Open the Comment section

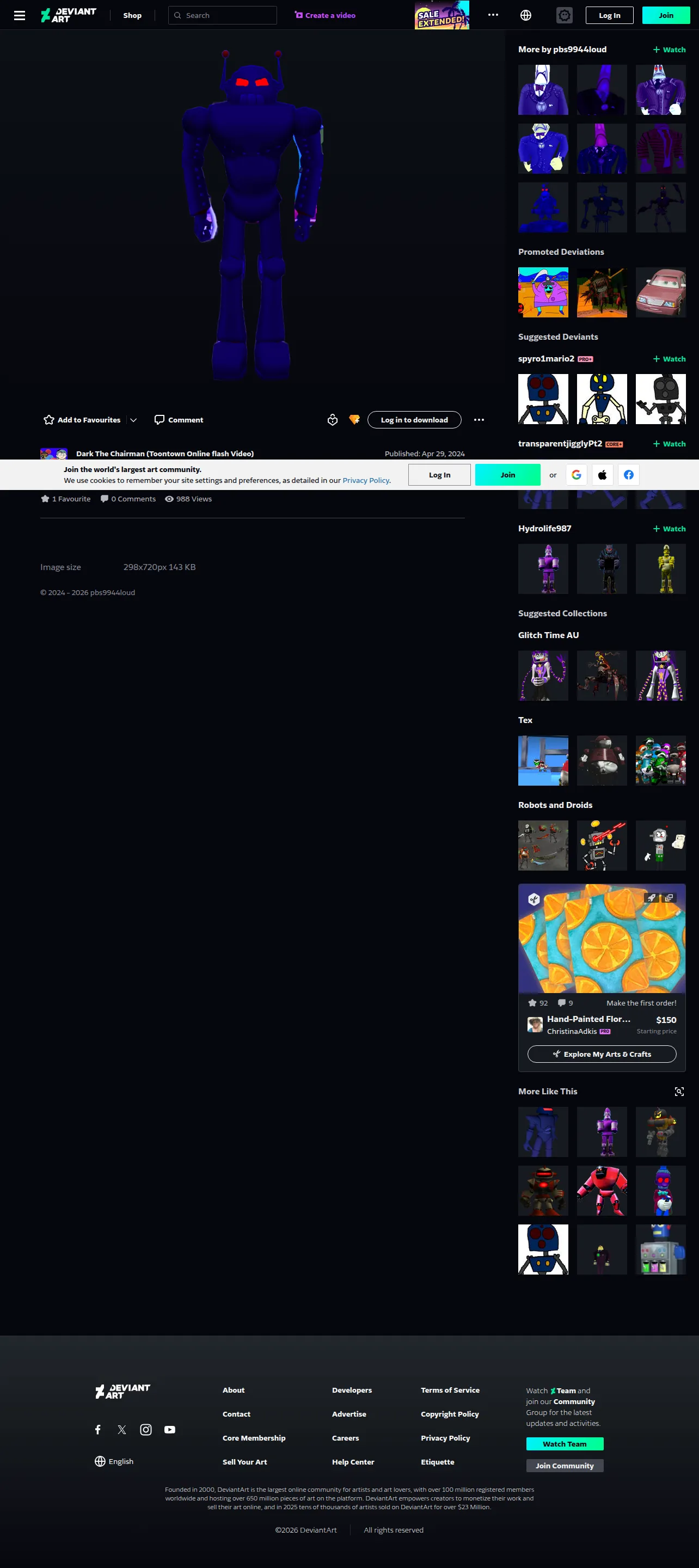[179, 420]
